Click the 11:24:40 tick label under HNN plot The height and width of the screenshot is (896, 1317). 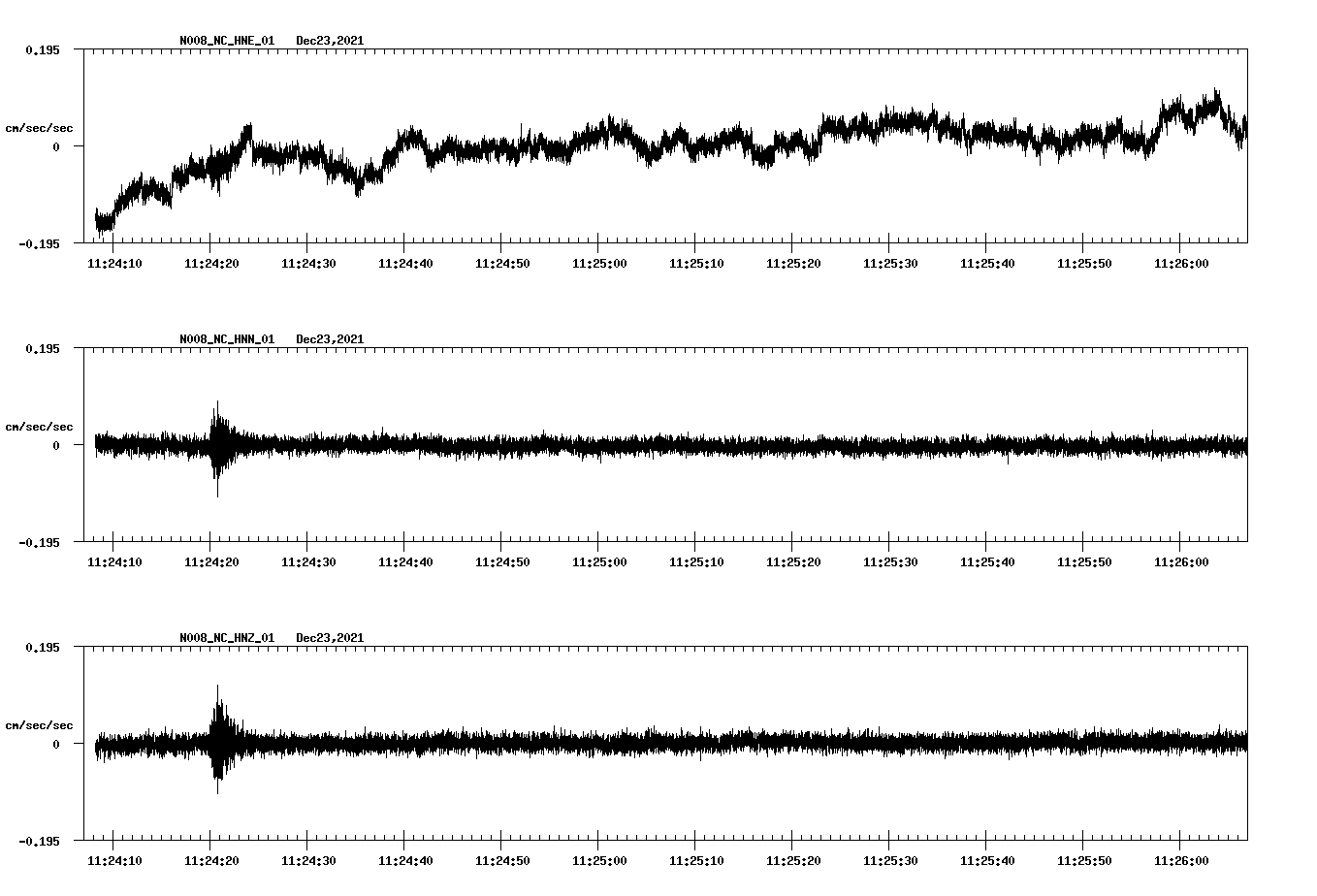pyautogui.click(x=405, y=561)
